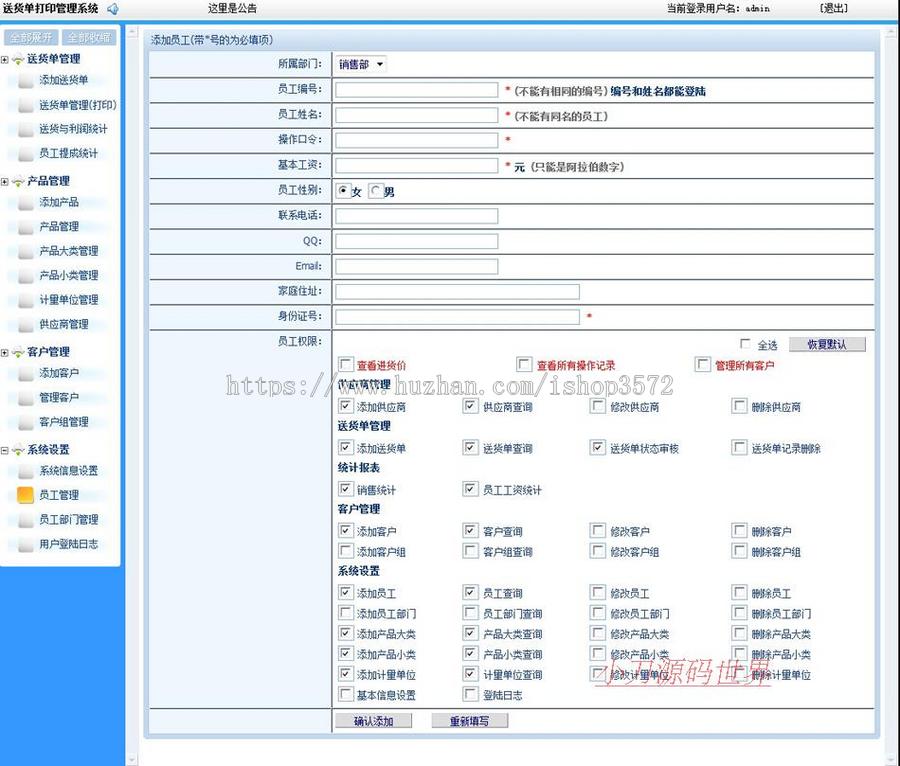Check the 全选 select-all checkbox
Screen dimensions: 900x766
[x=744, y=343]
